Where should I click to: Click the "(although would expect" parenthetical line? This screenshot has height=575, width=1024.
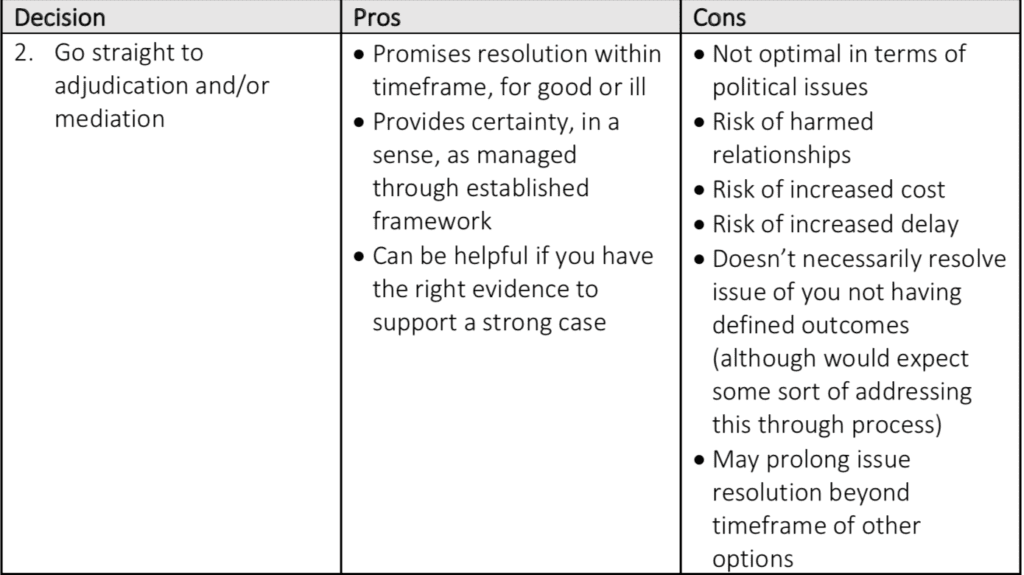[x=840, y=359]
